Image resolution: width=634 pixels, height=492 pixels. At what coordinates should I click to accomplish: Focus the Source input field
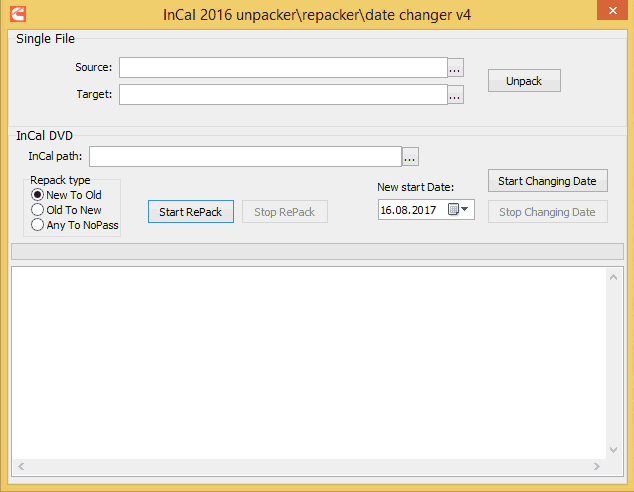pos(283,68)
